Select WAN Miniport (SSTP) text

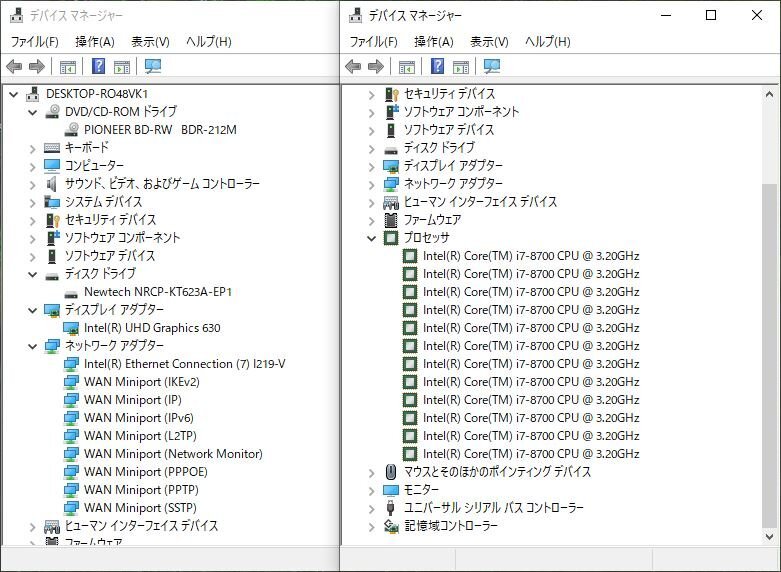tap(140, 508)
